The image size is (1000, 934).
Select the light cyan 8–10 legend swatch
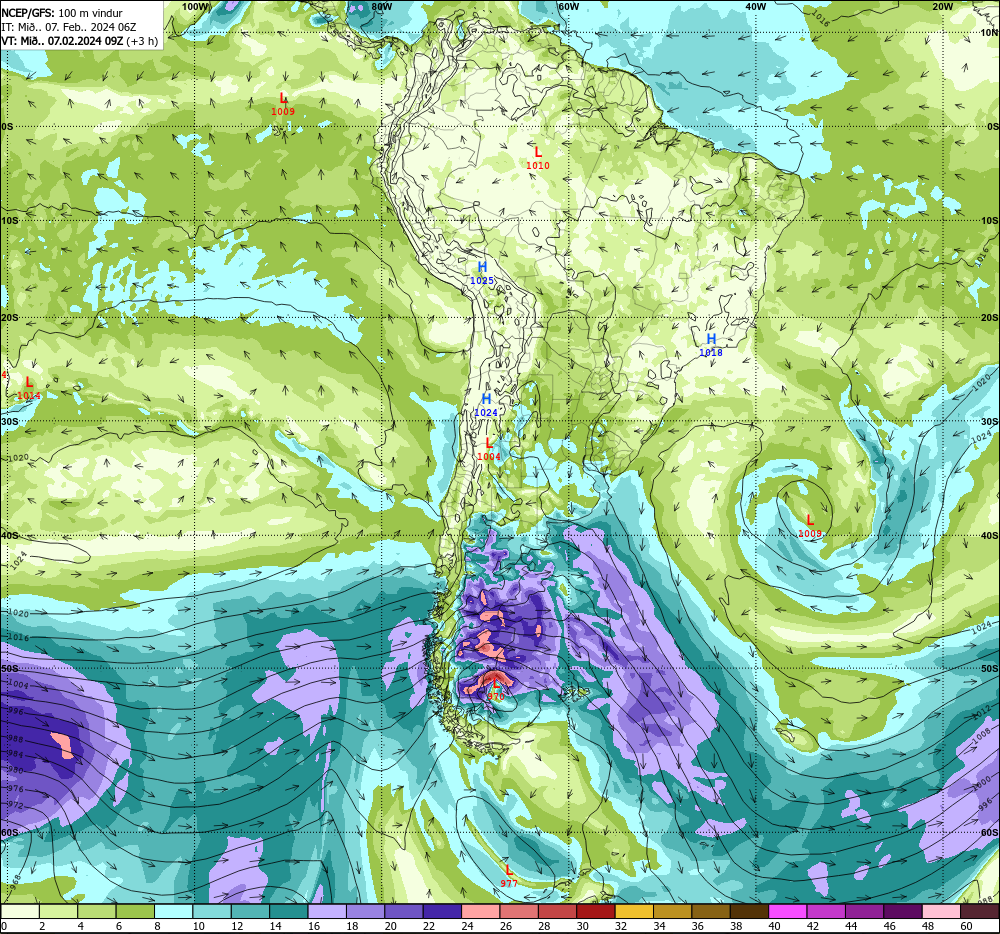(x=173, y=912)
